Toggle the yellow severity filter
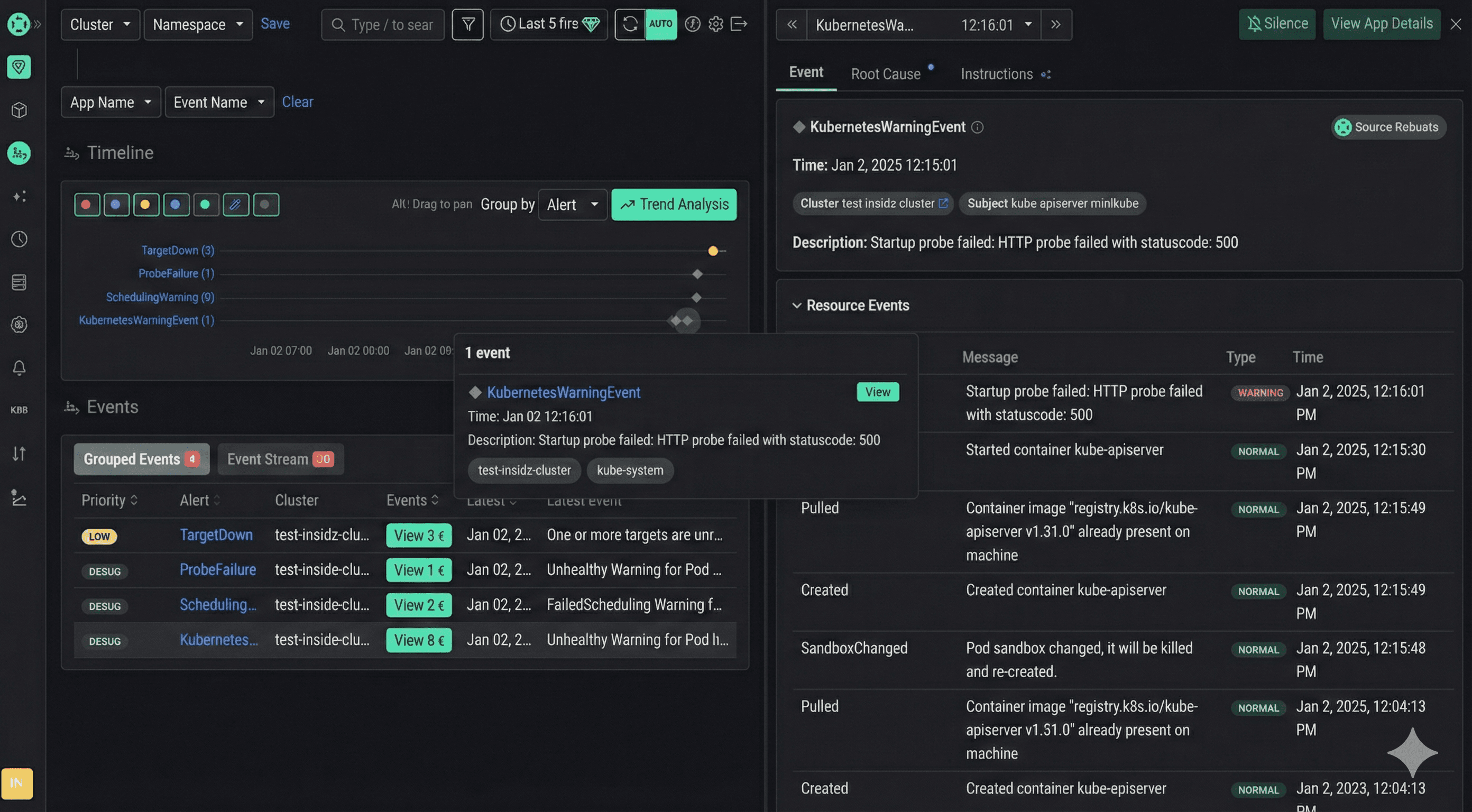 (x=146, y=205)
